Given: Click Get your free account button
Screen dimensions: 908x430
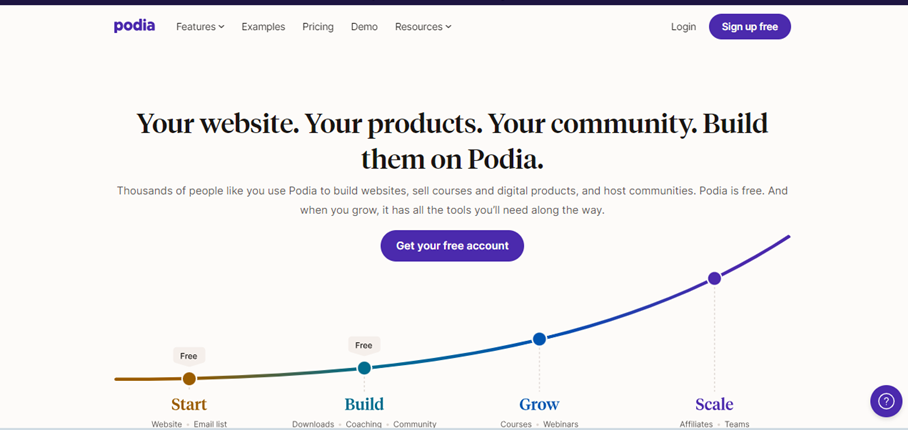Looking at the screenshot, I should point(452,246).
